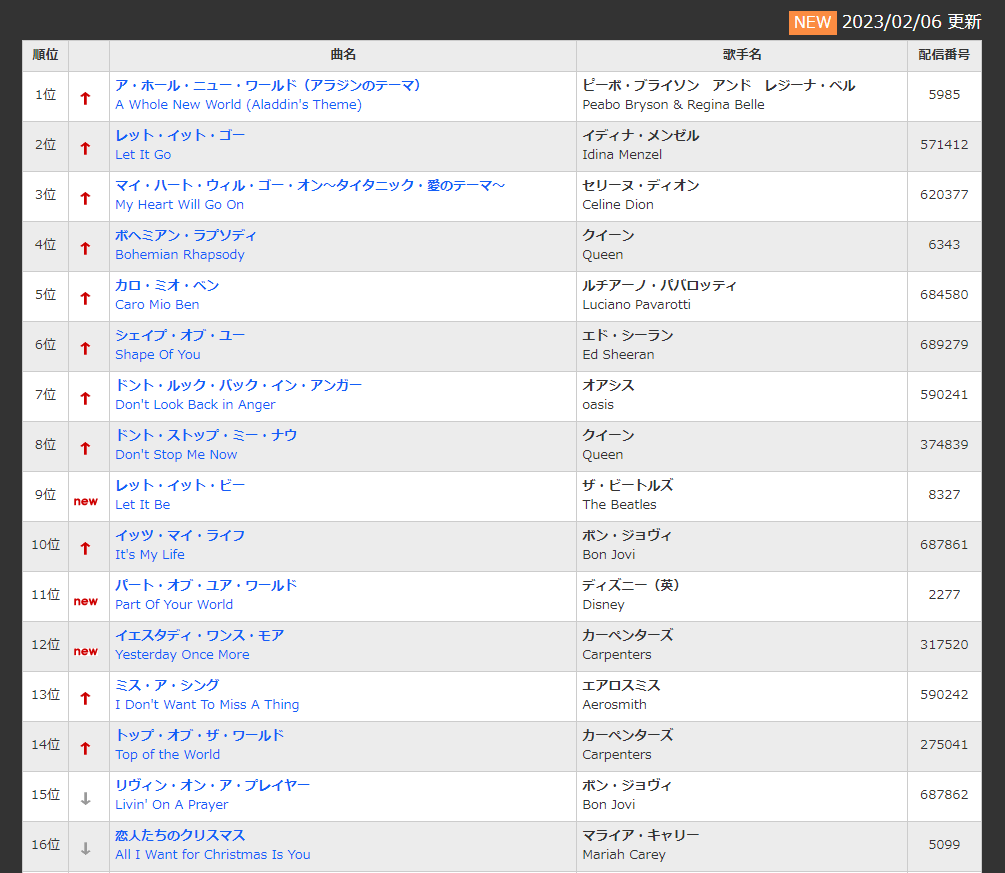The width and height of the screenshot is (1005, 873).
Task: Click distribution number 2277
Action: 944,595
